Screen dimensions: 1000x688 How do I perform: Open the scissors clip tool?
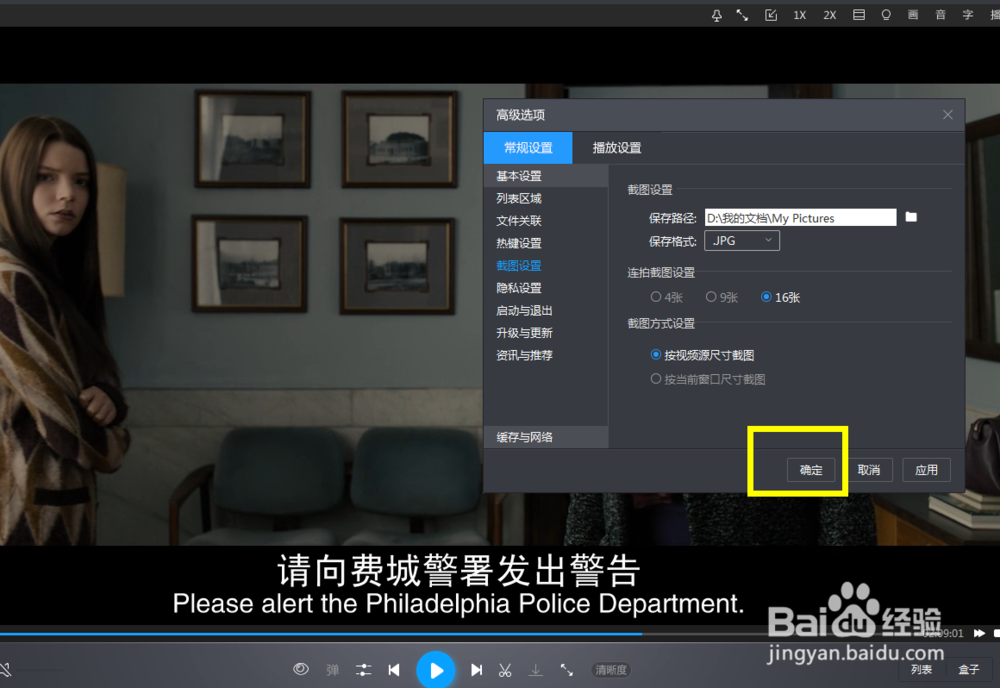[x=505, y=670]
